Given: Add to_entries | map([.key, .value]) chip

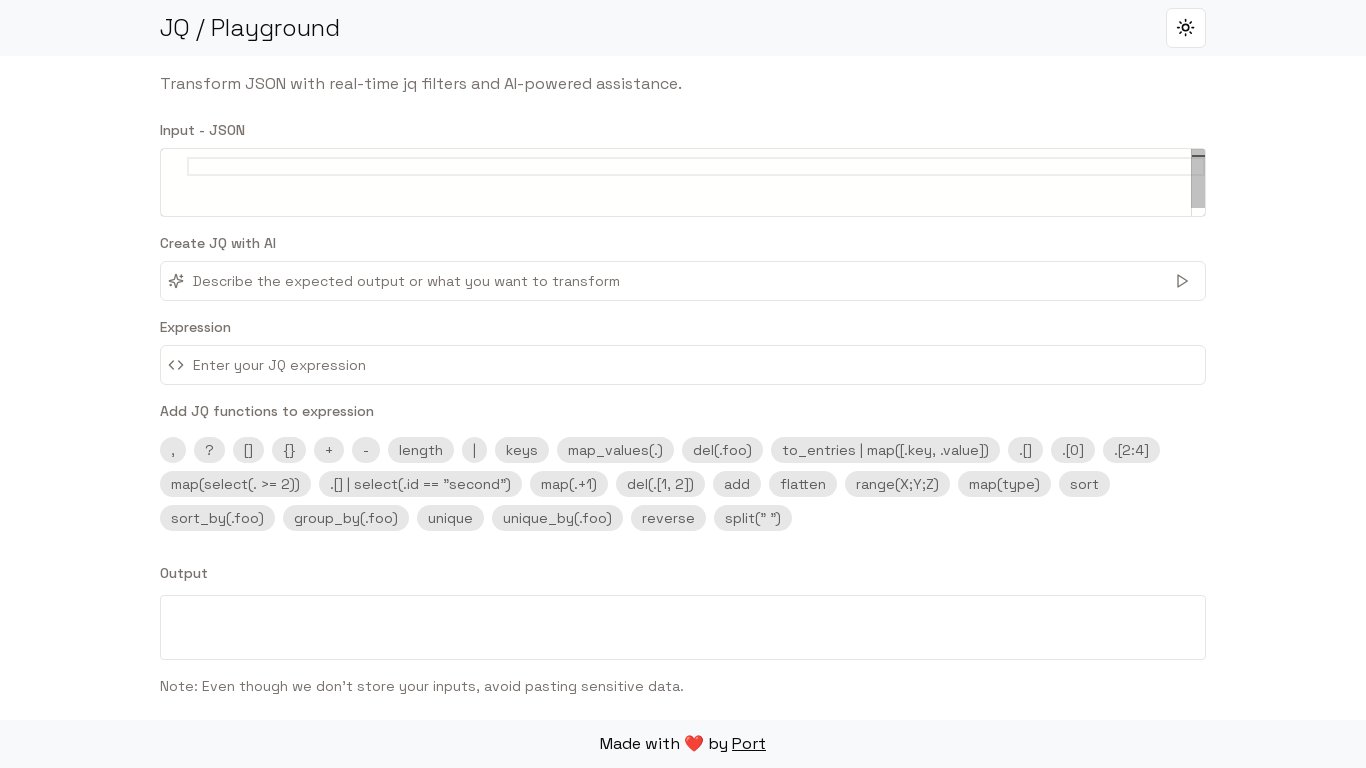Looking at the screenshot, I should [885, 450].
